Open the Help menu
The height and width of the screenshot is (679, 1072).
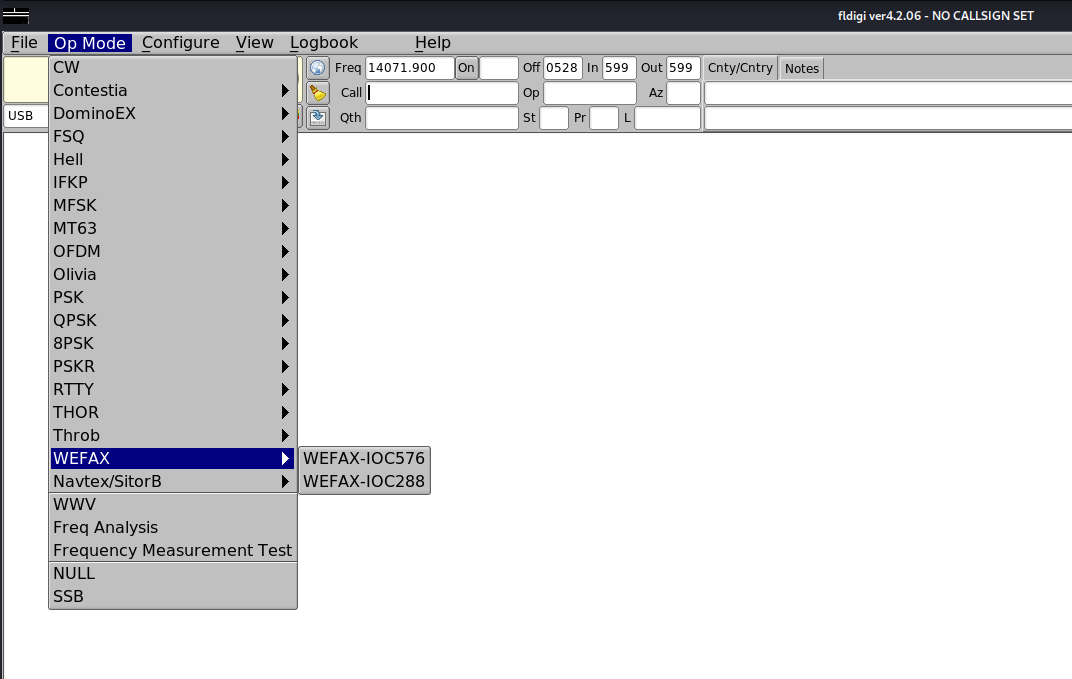pyautogui.click(x=433, y=42)
